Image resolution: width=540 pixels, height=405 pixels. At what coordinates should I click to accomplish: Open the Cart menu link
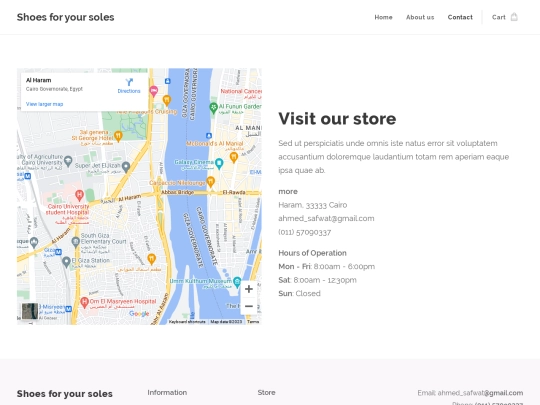pos(498,17)
